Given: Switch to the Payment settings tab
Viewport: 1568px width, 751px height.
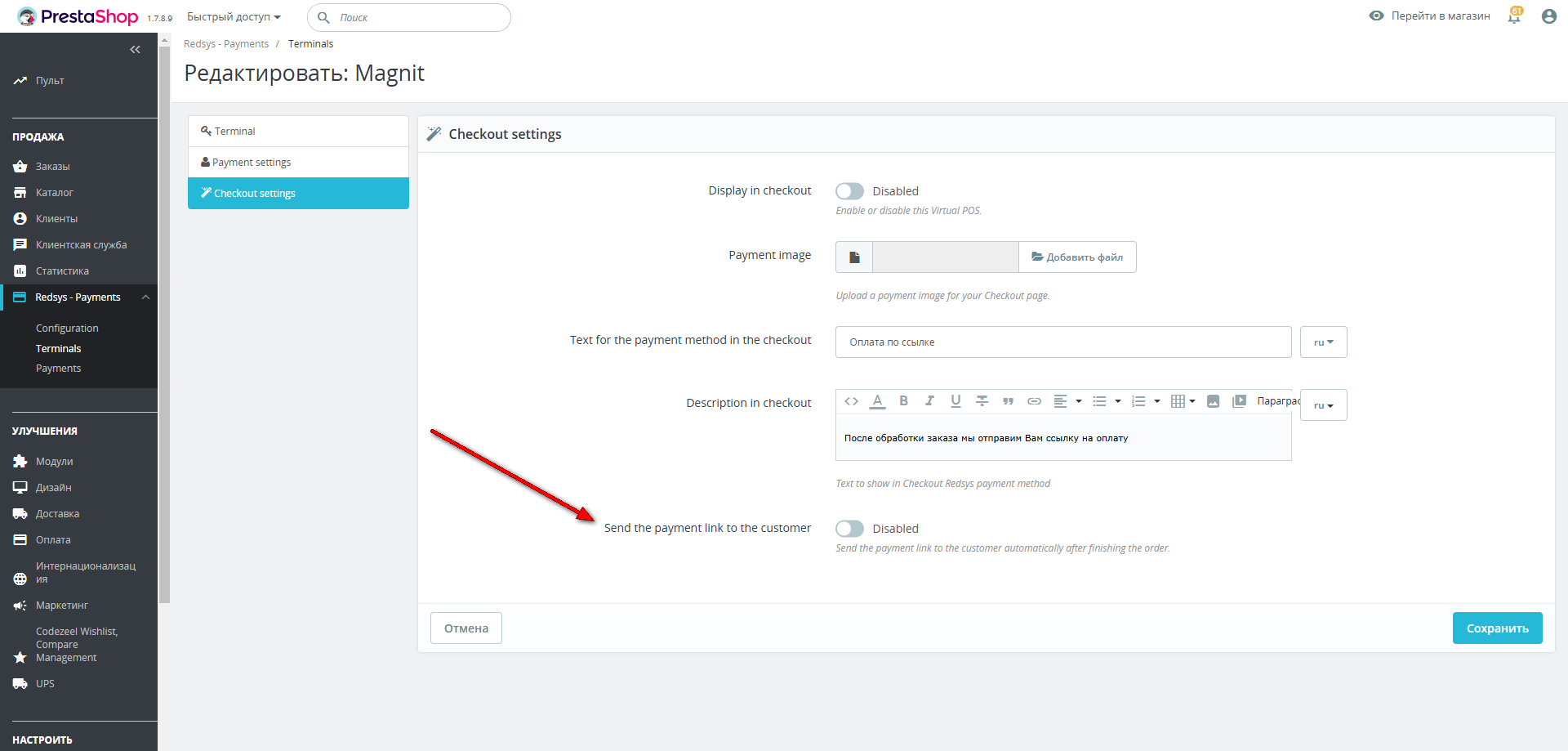Looking at the screenshot, I should (x=252, y=163).
